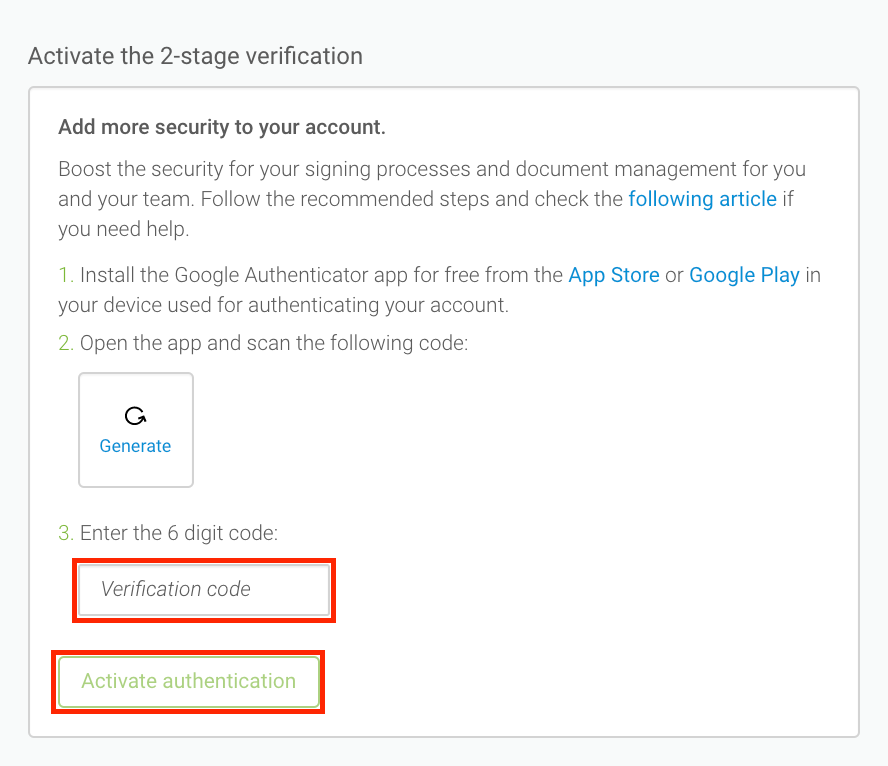
Task: Click 'Add more security to your account' heading
Action: 222,127
